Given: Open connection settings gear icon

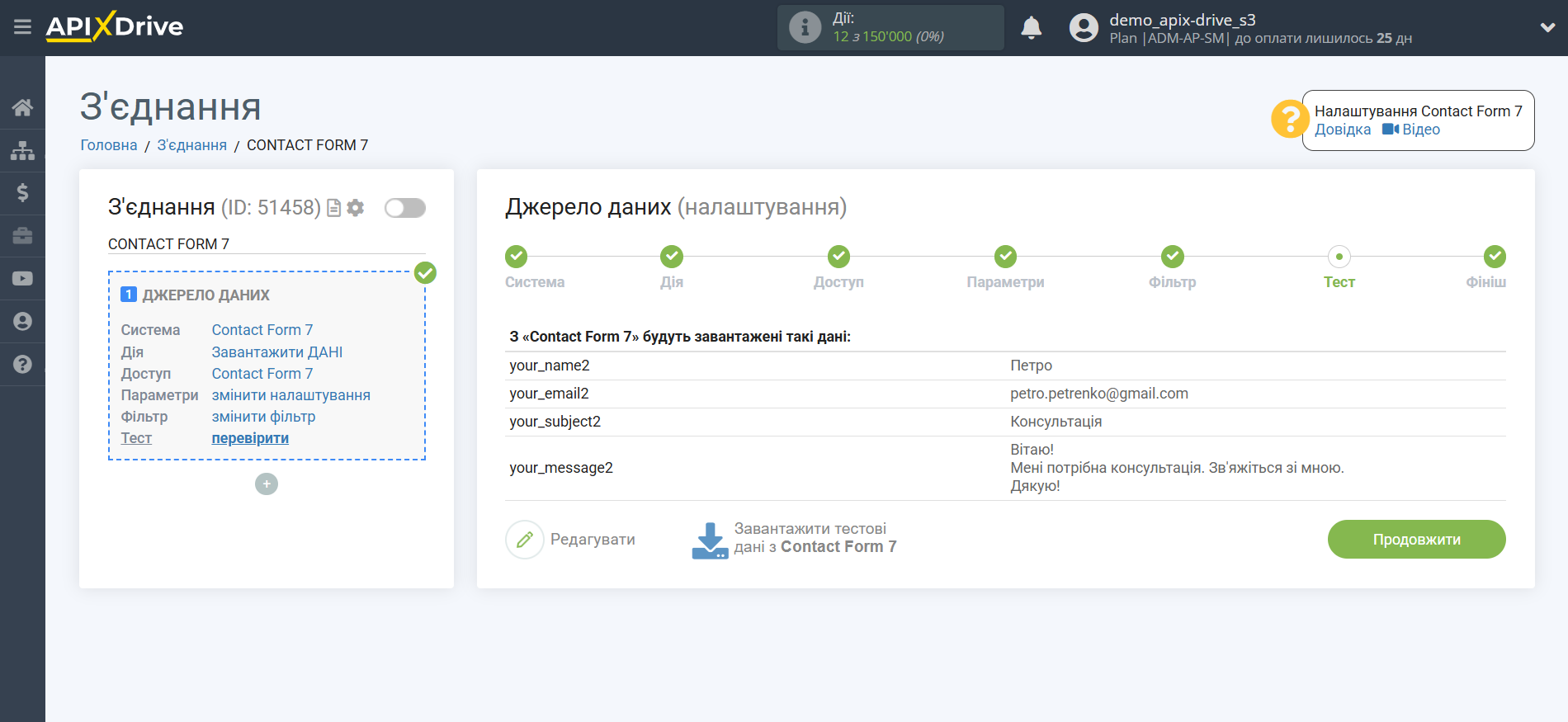Looking at the screenshot, I should coord(356,208).
